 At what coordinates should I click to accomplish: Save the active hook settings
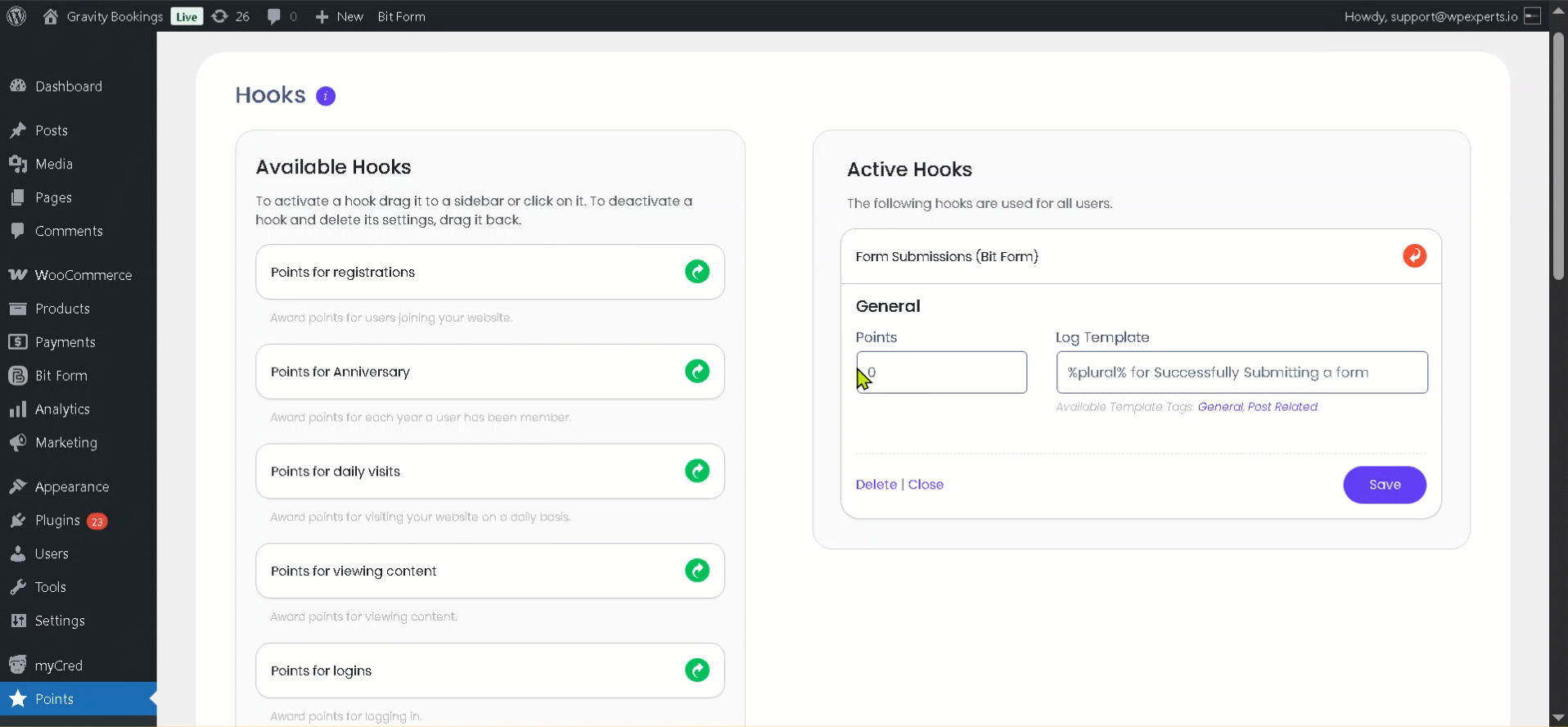click(1384, 485)
